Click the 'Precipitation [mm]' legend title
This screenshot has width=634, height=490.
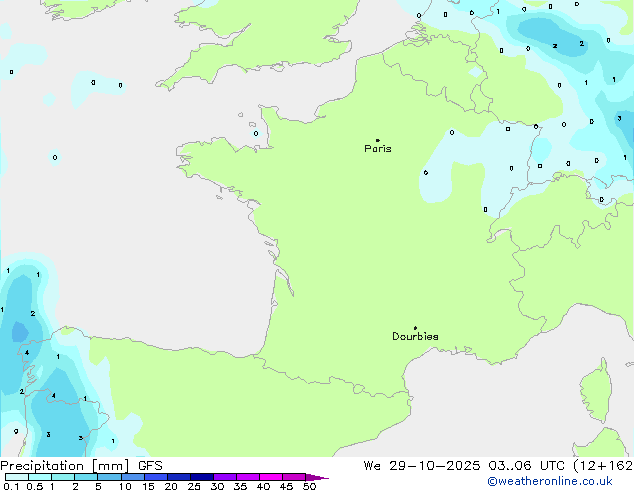pyautogui.click(x=65, y=466)
